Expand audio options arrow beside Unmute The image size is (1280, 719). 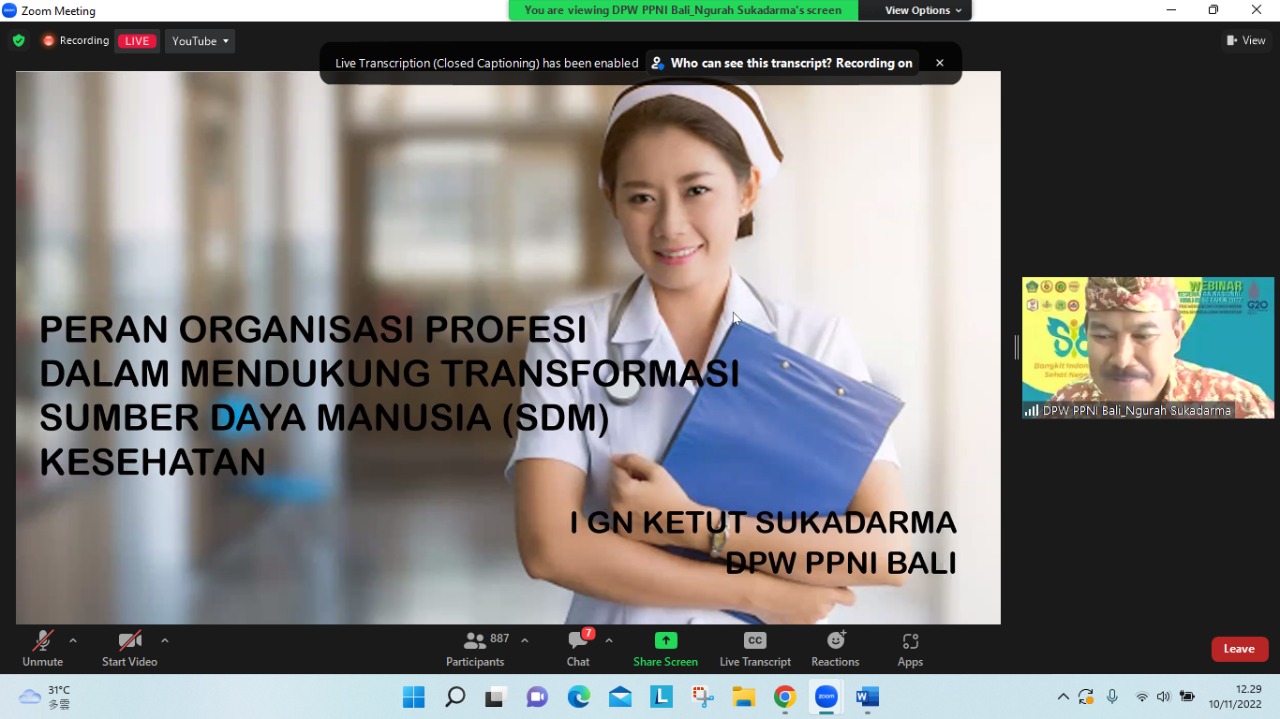pos(72,640)
